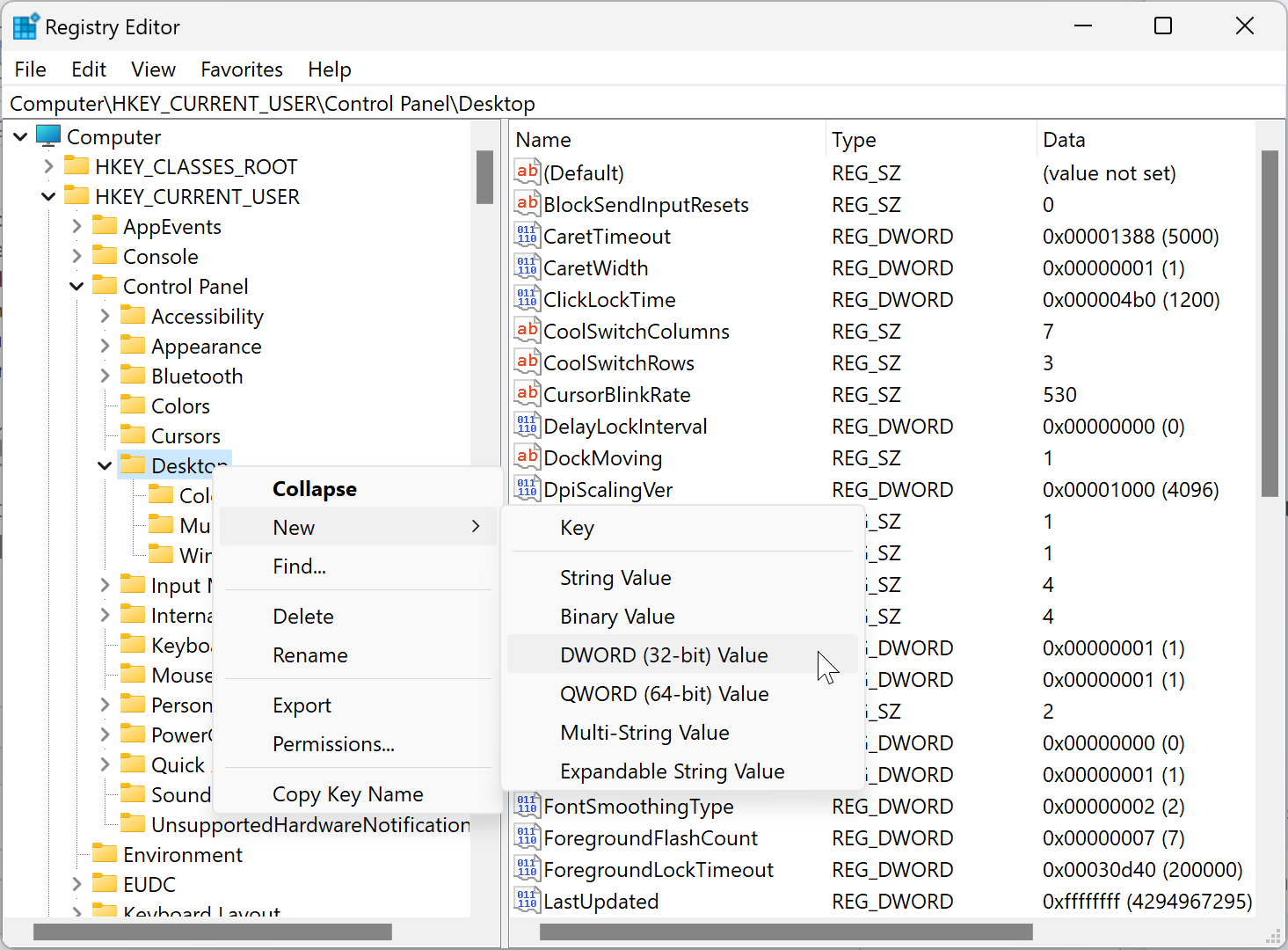
Task: Choose DWORD (32-bit) Value from submenu
Action: coord(682,654)
